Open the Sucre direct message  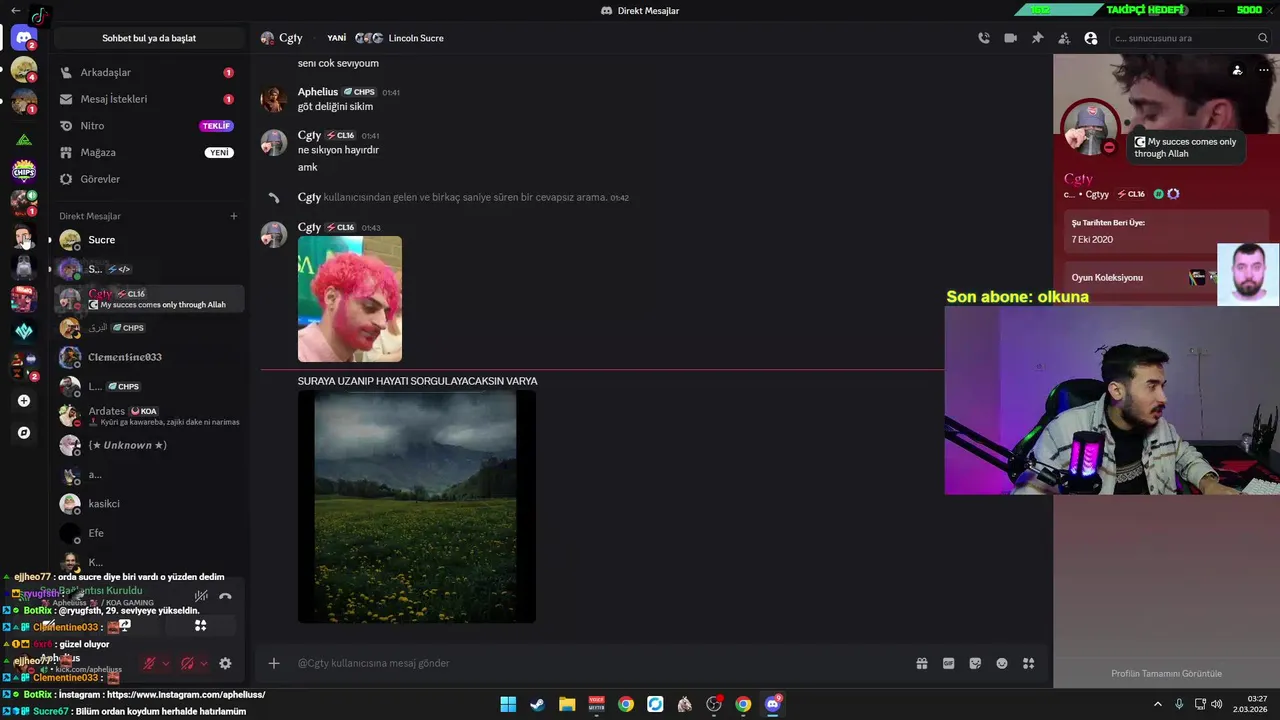coord(147,240)
